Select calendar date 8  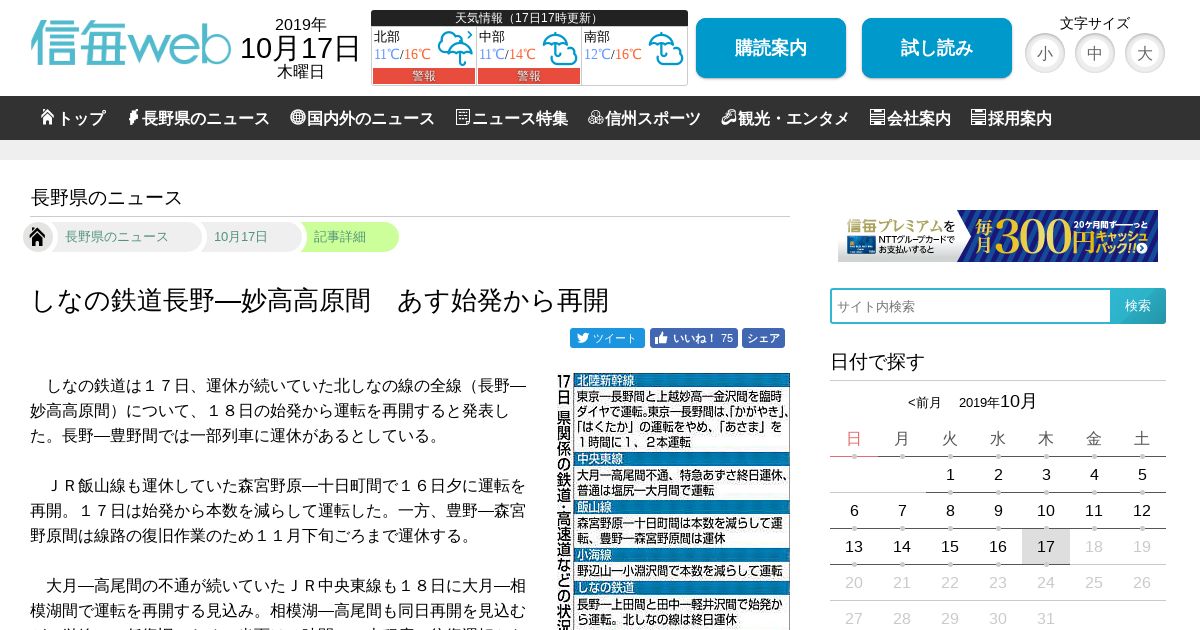pos(950,511)
